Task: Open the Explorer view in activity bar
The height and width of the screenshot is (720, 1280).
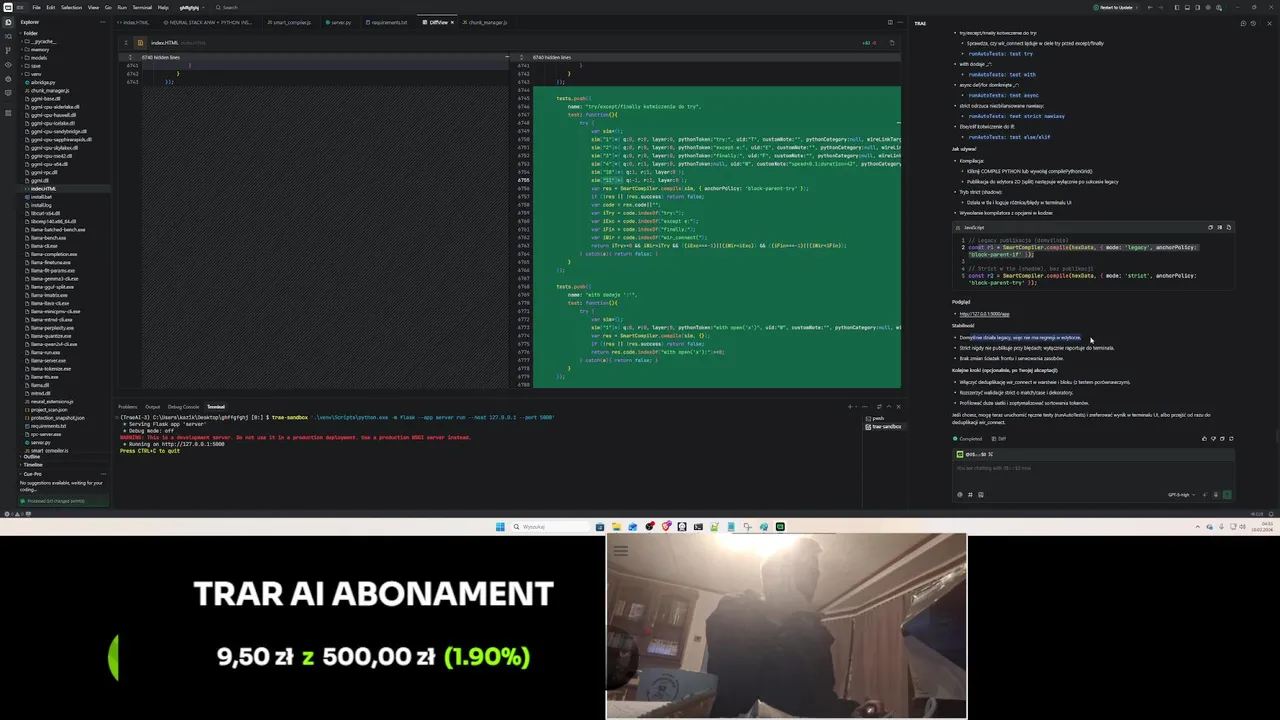Action: pos(7,21)
